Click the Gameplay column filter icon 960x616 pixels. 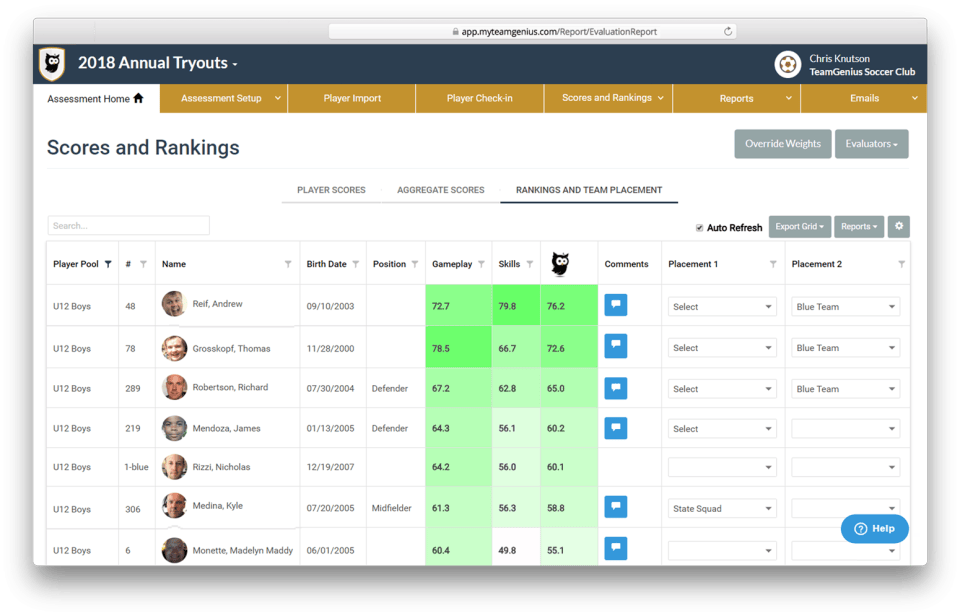pos(480,263)
